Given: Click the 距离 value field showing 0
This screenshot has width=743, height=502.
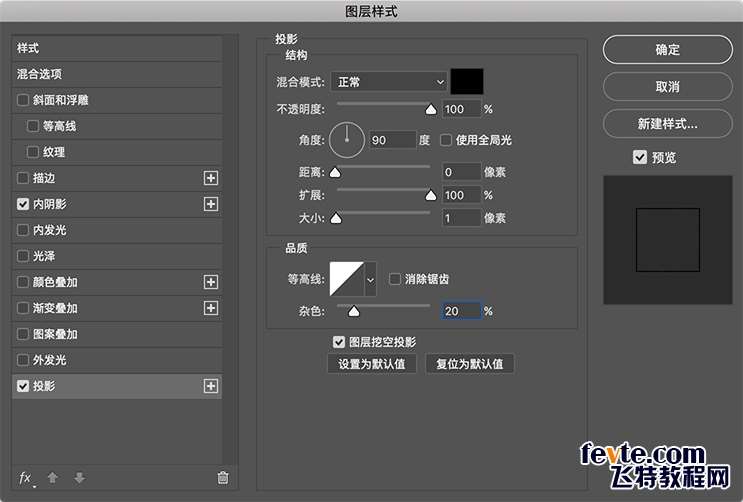Looking at the screenshot, I should point(461,172).
